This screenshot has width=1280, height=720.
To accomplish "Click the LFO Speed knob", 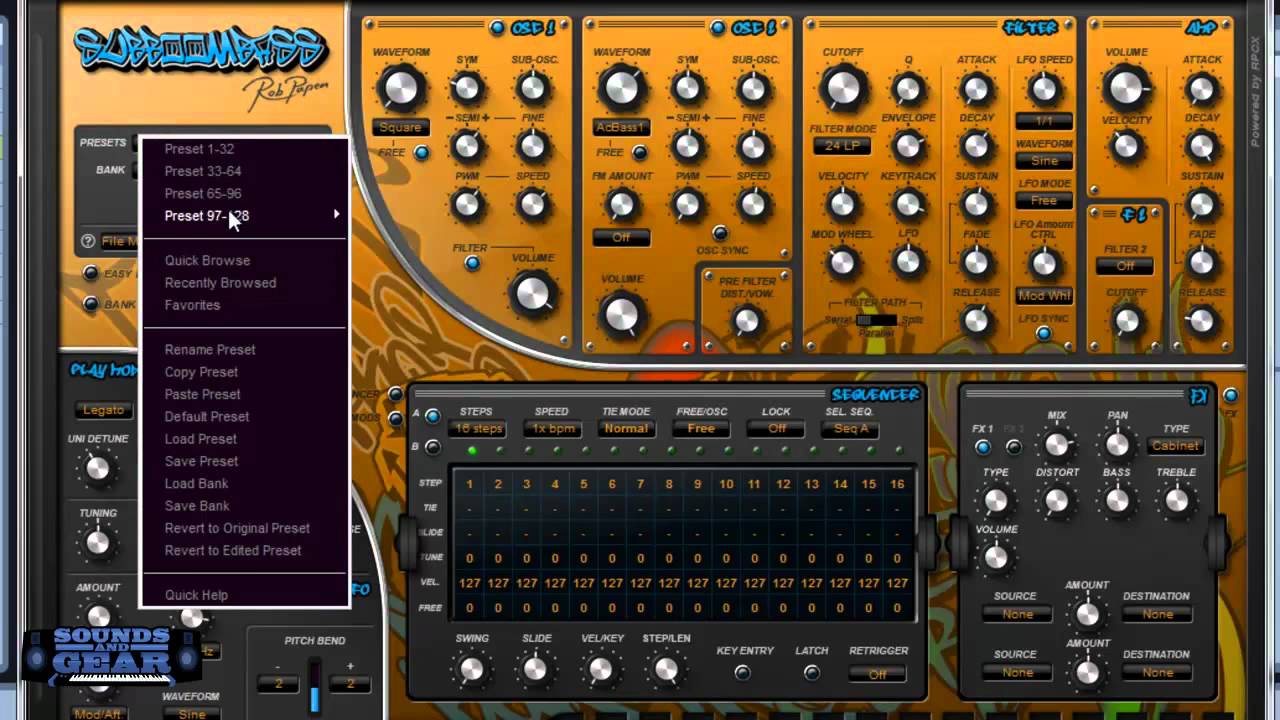I will click(1044, 89).
